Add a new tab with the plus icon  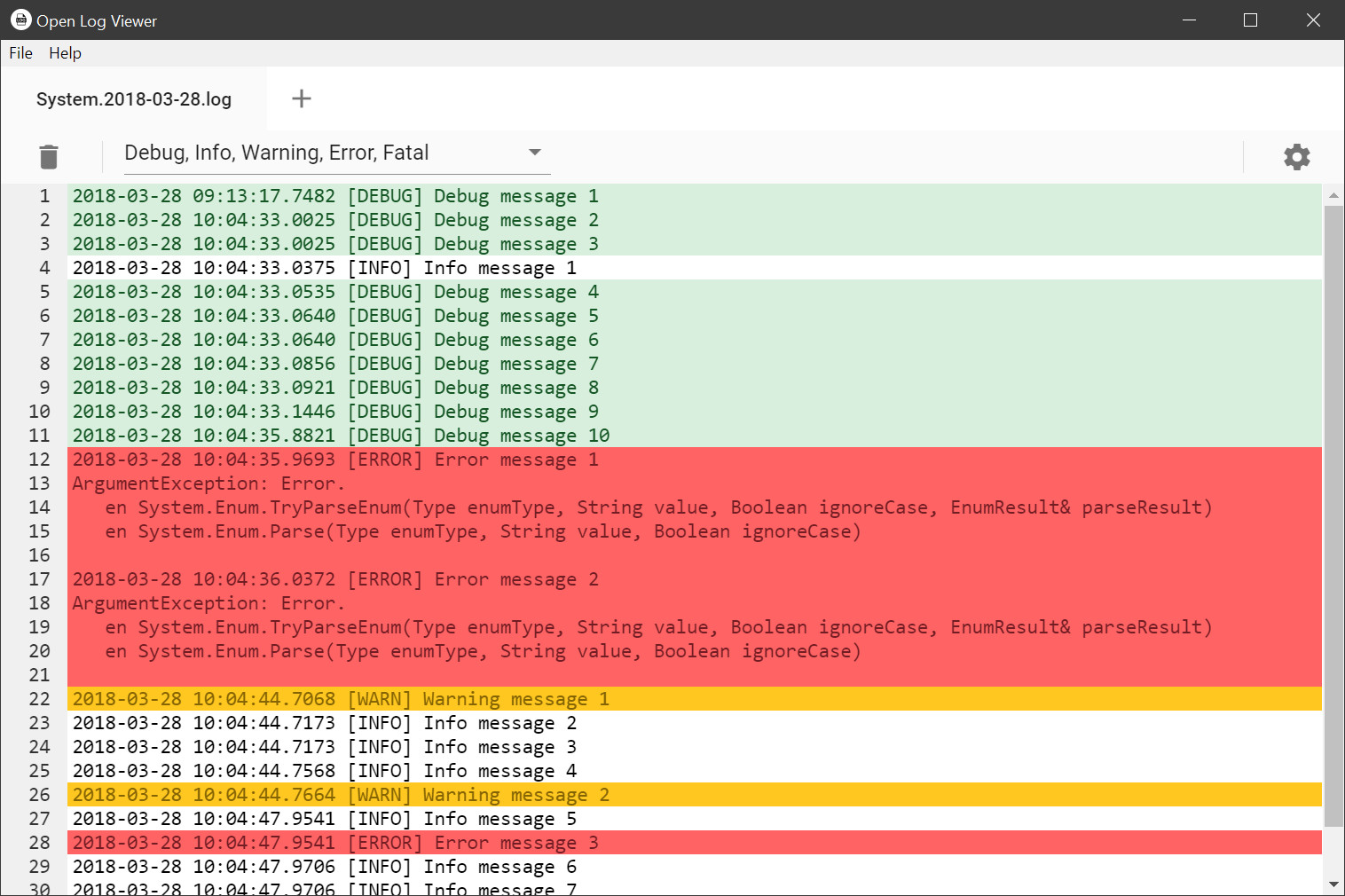302,98
